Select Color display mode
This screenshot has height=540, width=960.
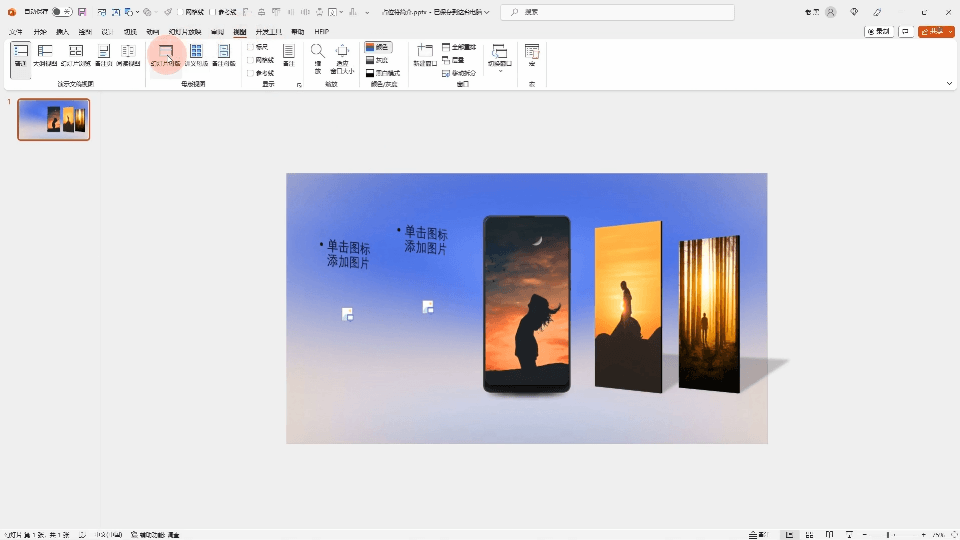tap(378, 47)
